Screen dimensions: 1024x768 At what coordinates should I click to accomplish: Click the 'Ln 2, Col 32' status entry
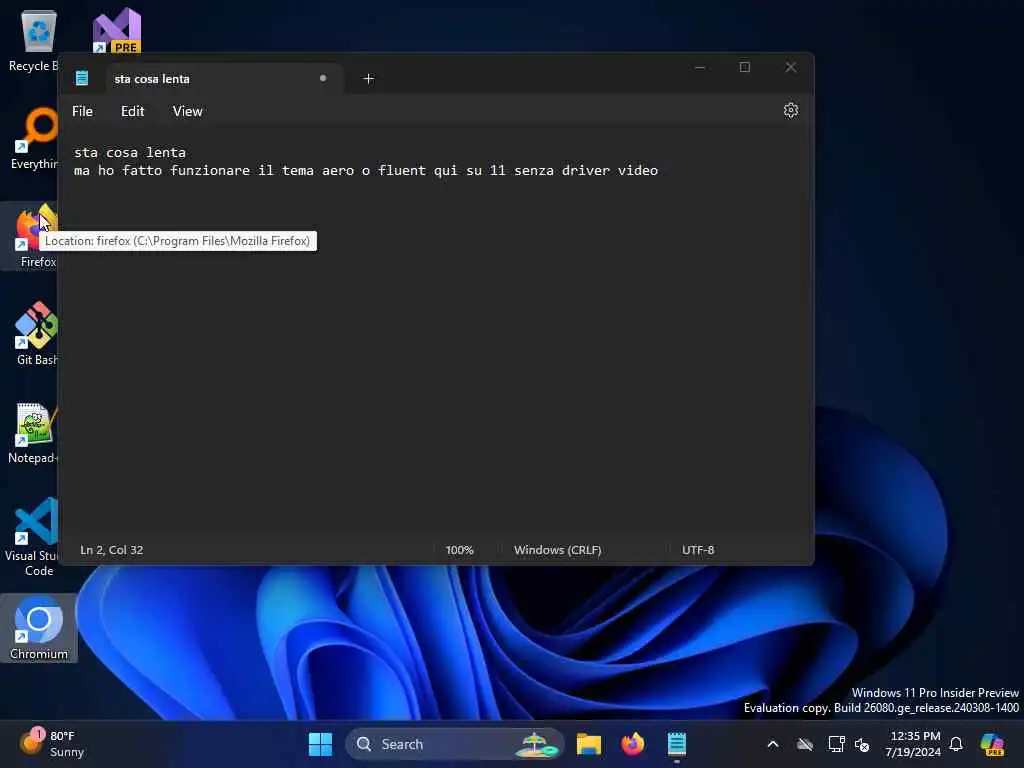[x=112, y=550]
